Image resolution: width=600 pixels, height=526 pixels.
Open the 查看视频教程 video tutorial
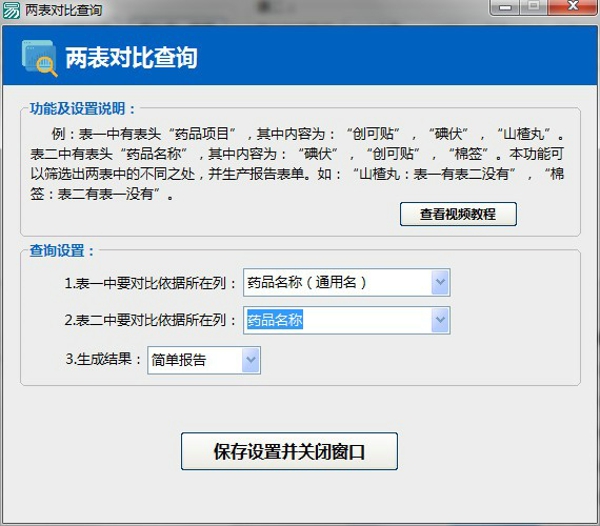pyautogui.click(x=458, y=213)
